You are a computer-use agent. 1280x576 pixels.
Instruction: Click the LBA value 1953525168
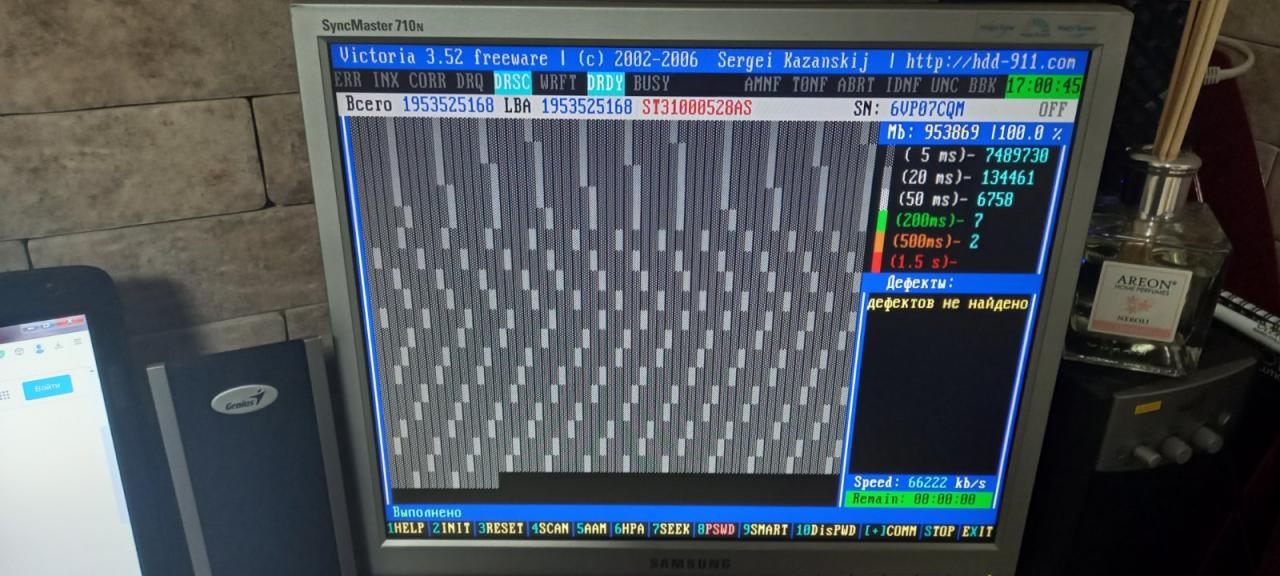586,106
